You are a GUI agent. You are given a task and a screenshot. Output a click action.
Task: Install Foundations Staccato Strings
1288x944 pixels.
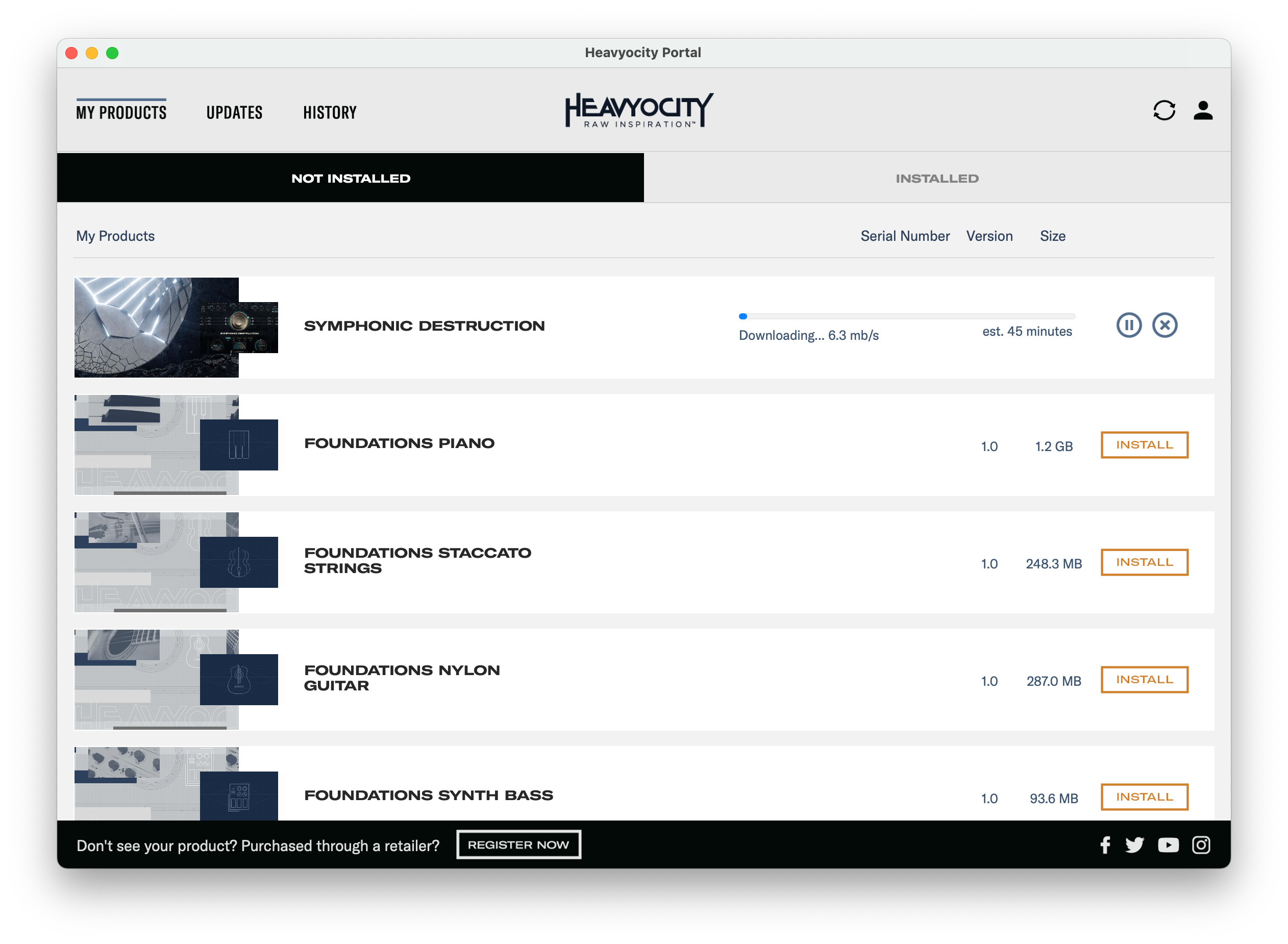point(1145,562)
